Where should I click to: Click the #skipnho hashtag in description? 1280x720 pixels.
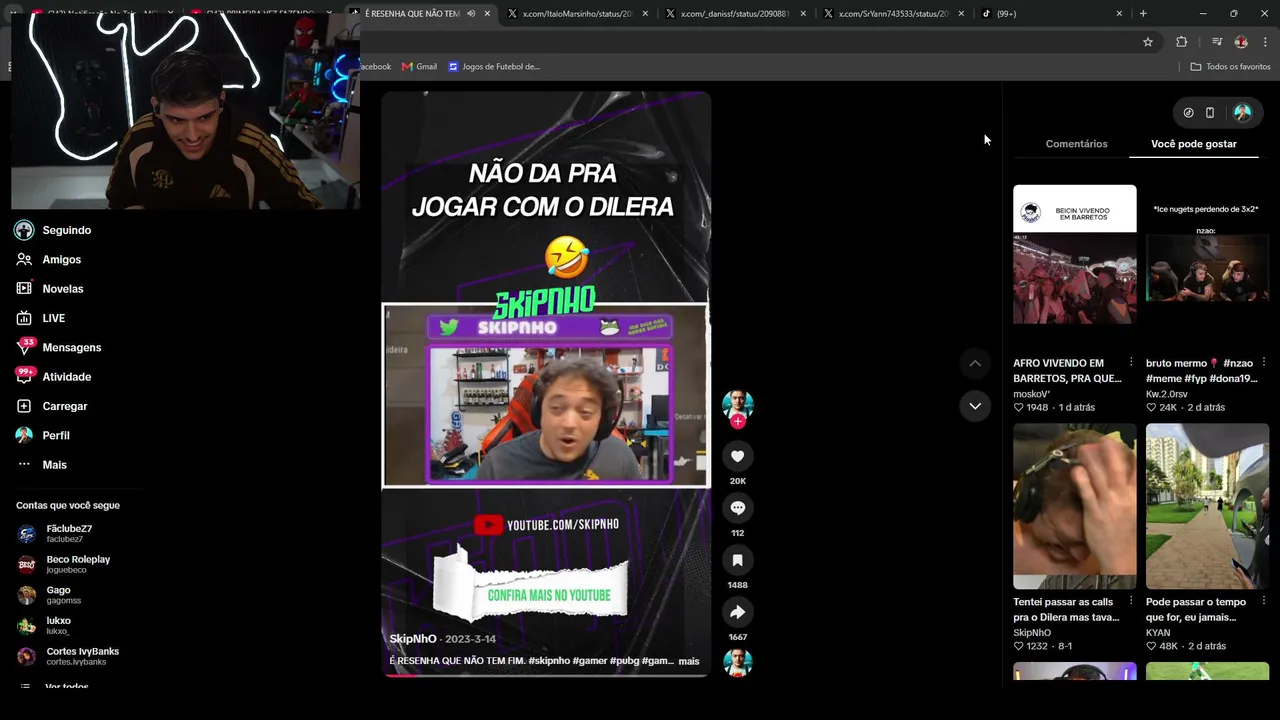pos(549,661)
